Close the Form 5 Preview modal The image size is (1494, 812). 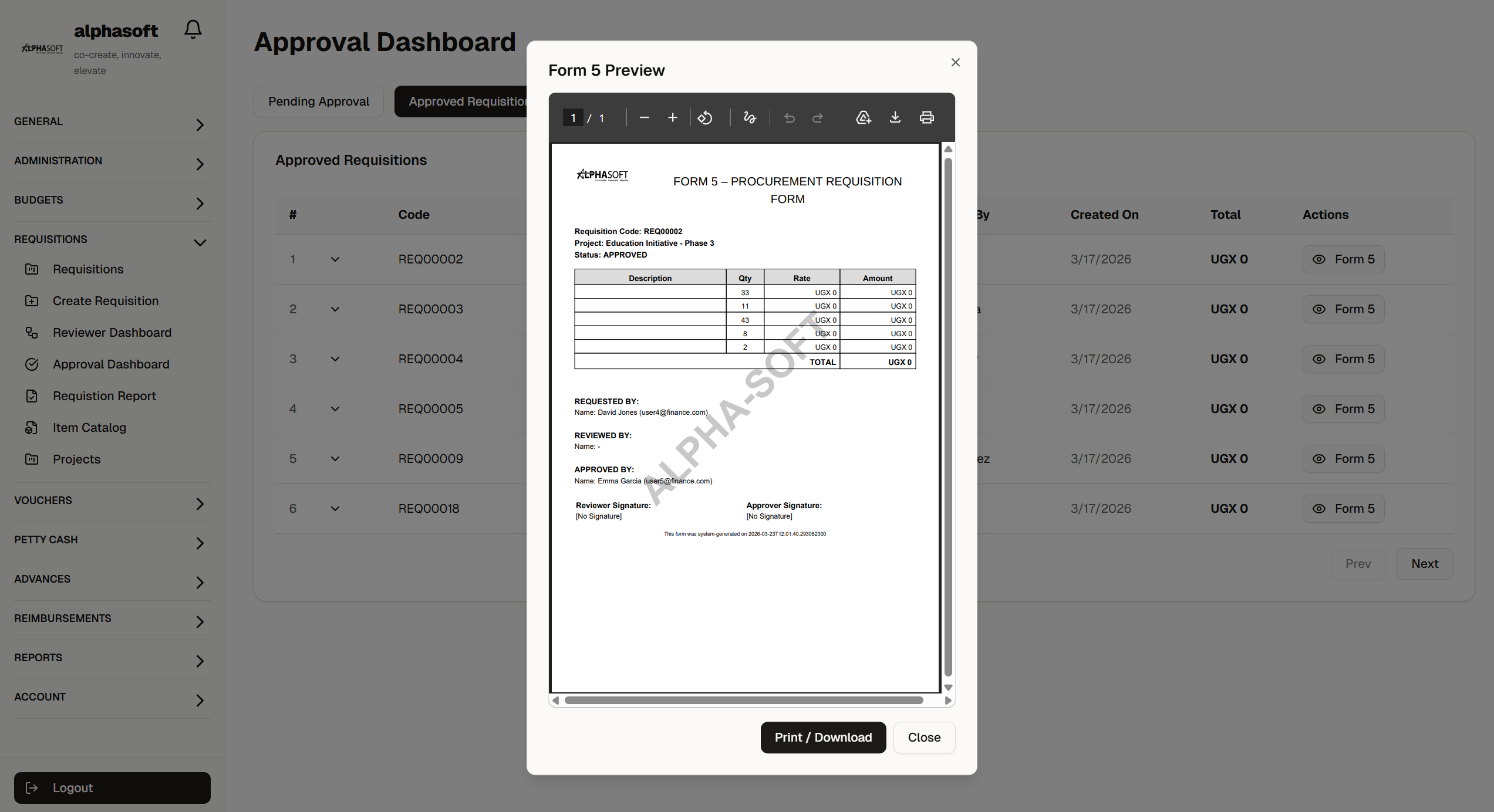click(955, 62)
